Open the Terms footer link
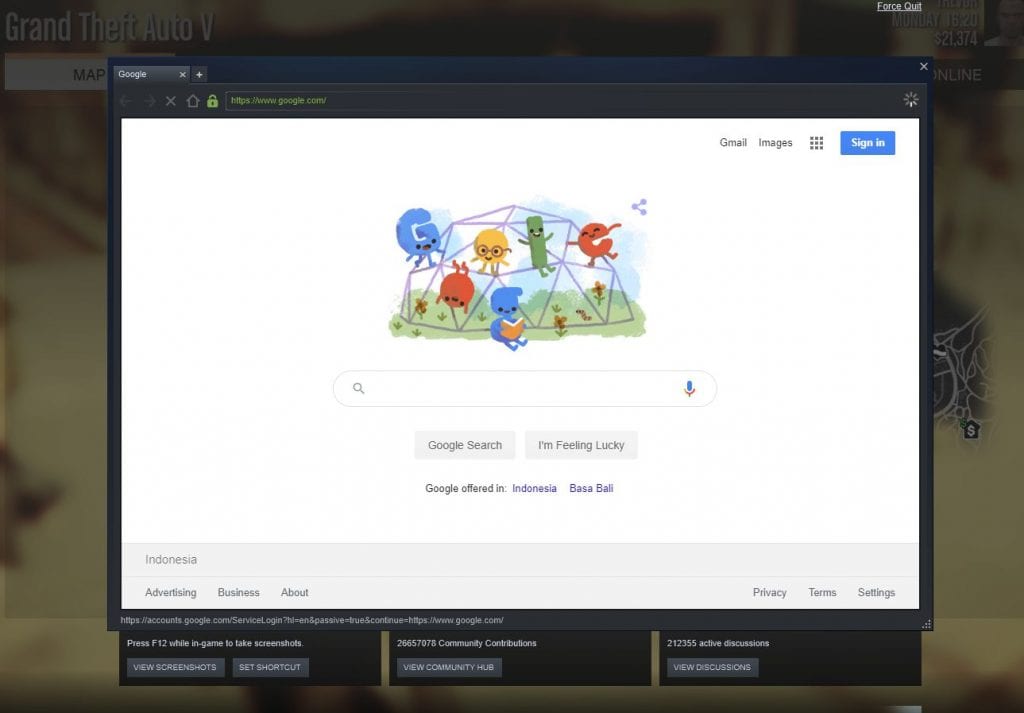 point(822,592)
